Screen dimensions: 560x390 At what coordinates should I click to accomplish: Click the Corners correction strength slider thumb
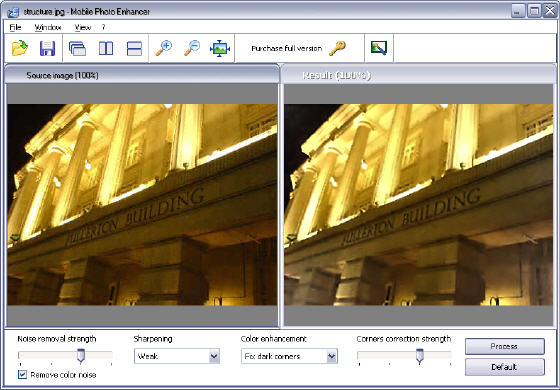[x=420, y=356]
